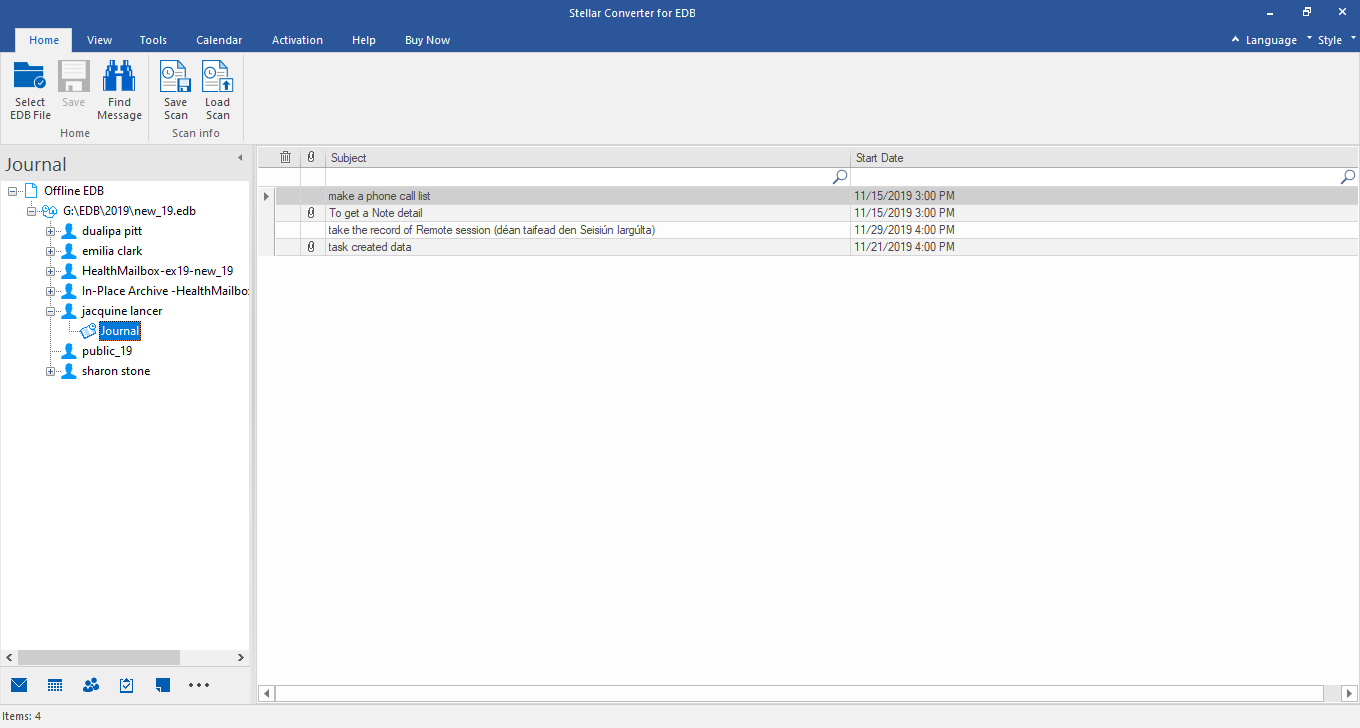Click search magnifier in Start Date filter
The image size is (1360, 728).
coord(1348,176)
